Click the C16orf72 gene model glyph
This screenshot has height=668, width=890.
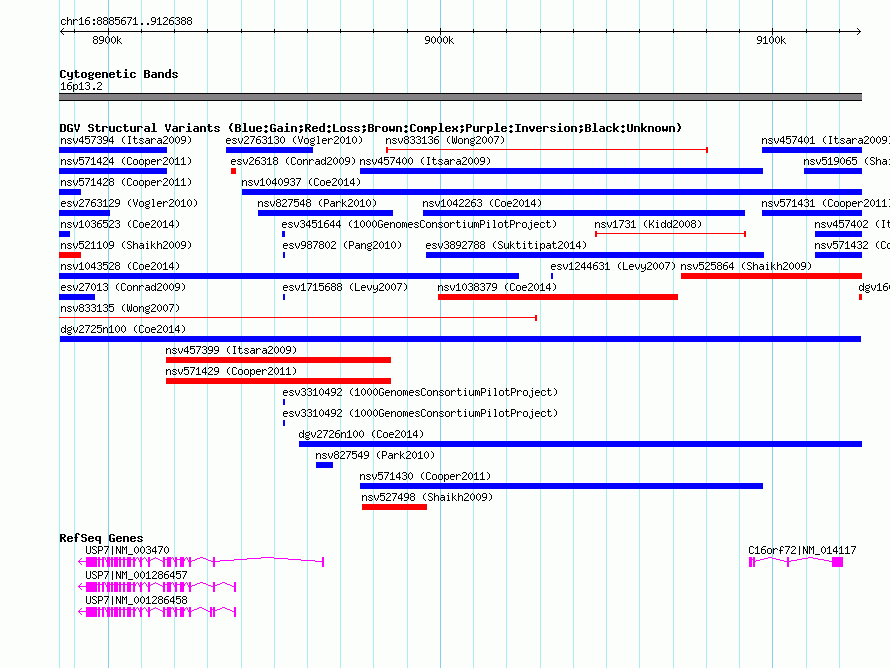[796, 562]
